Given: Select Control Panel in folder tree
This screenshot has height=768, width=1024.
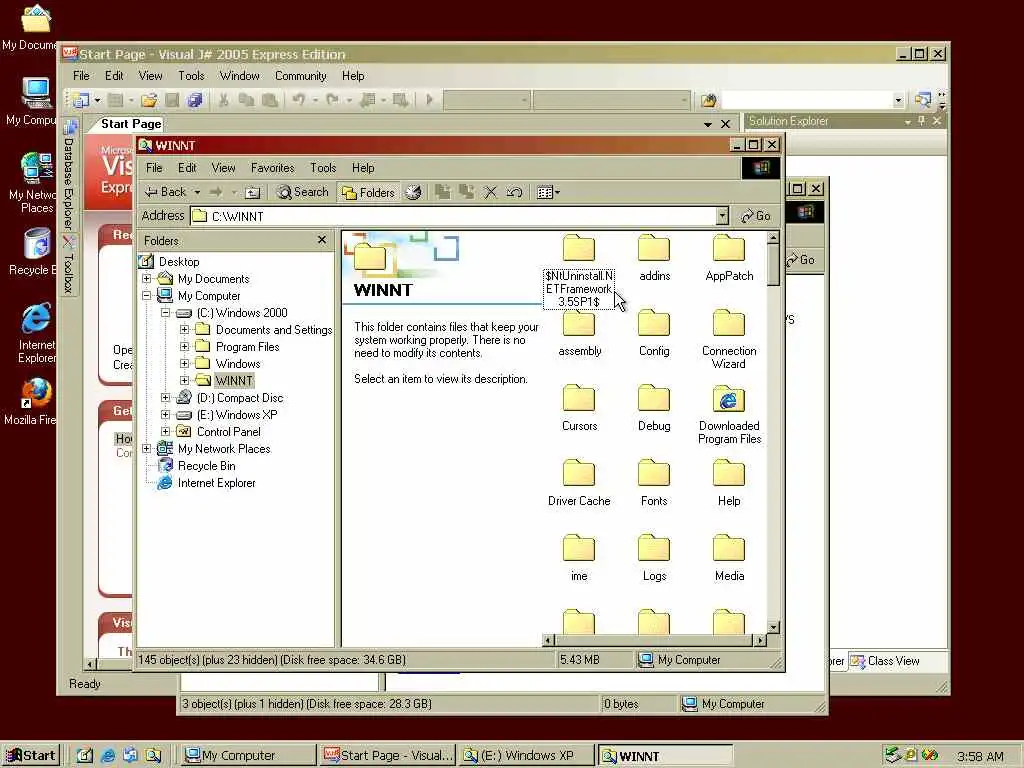Looking at the screenshot, I should 228,432.
